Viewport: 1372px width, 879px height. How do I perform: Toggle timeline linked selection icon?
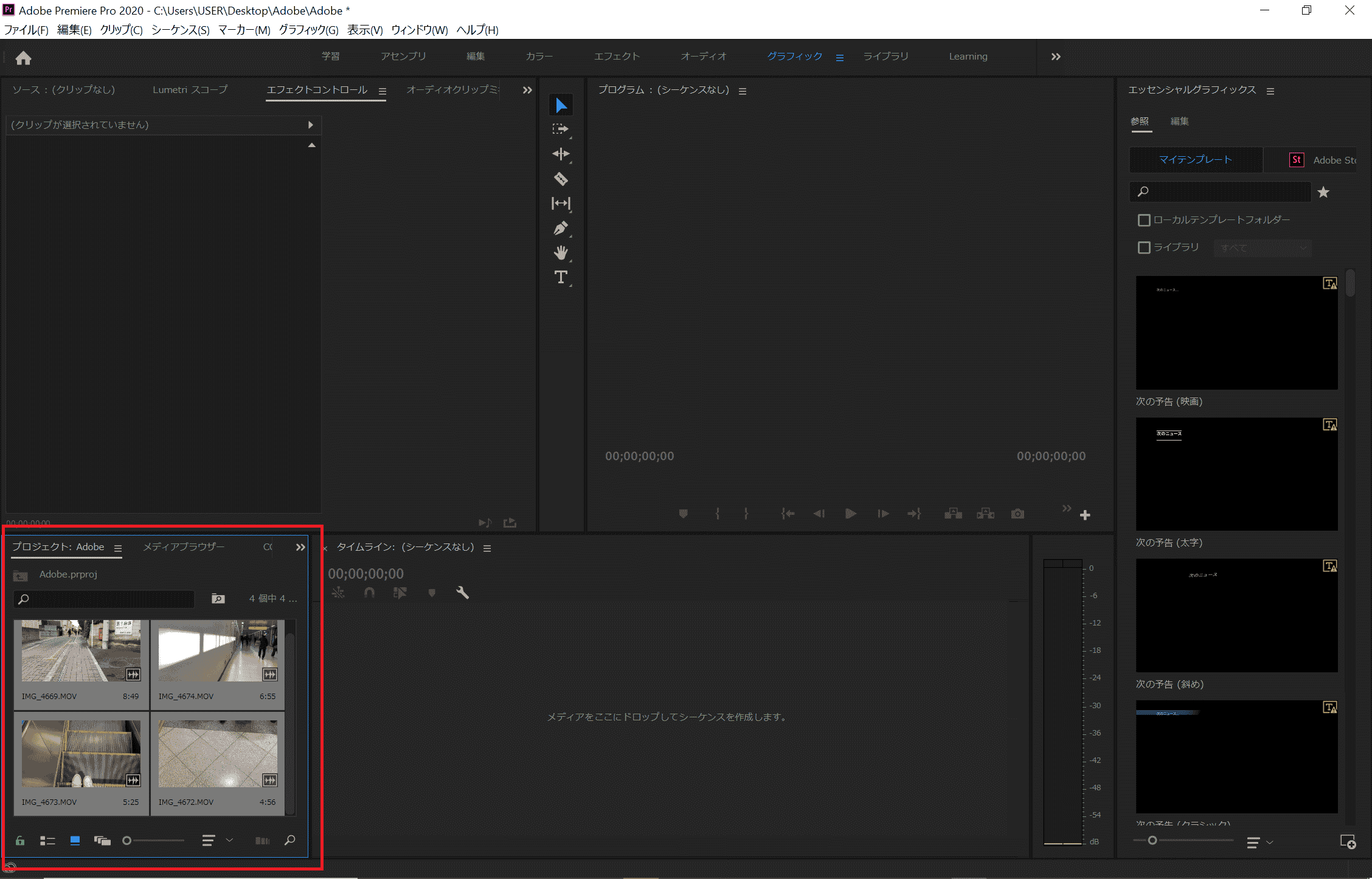click(400, 593)
